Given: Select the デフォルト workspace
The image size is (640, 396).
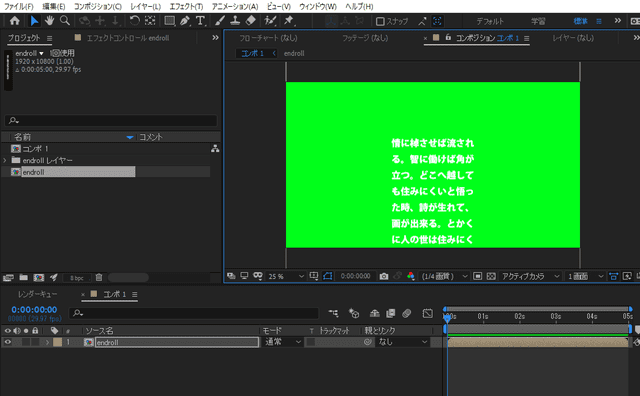Looking at the screenshot, I should 490,21.
